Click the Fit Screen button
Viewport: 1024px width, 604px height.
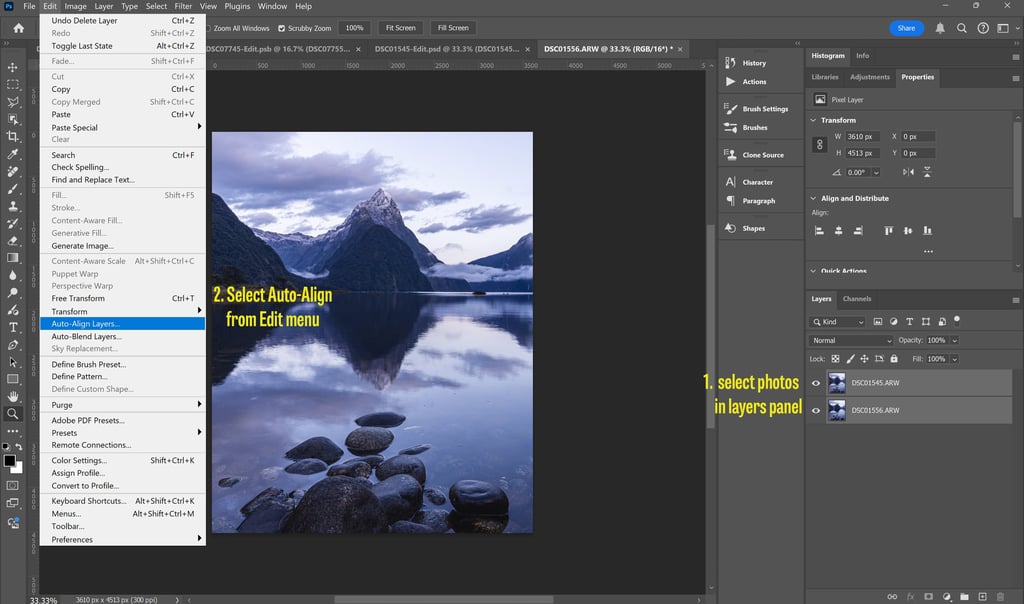400,28
